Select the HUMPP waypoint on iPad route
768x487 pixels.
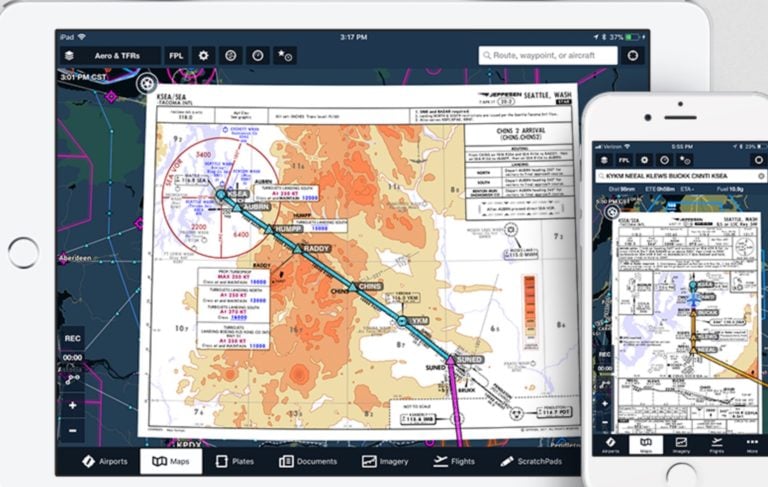tap(288, 229)
